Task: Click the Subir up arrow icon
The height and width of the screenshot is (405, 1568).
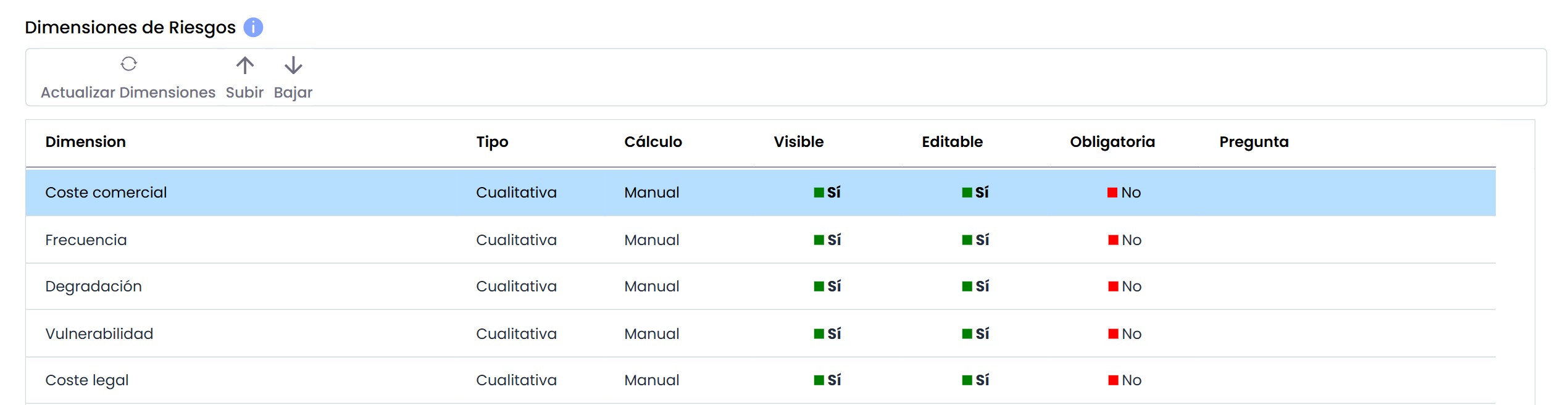Action: click(244, 65)
